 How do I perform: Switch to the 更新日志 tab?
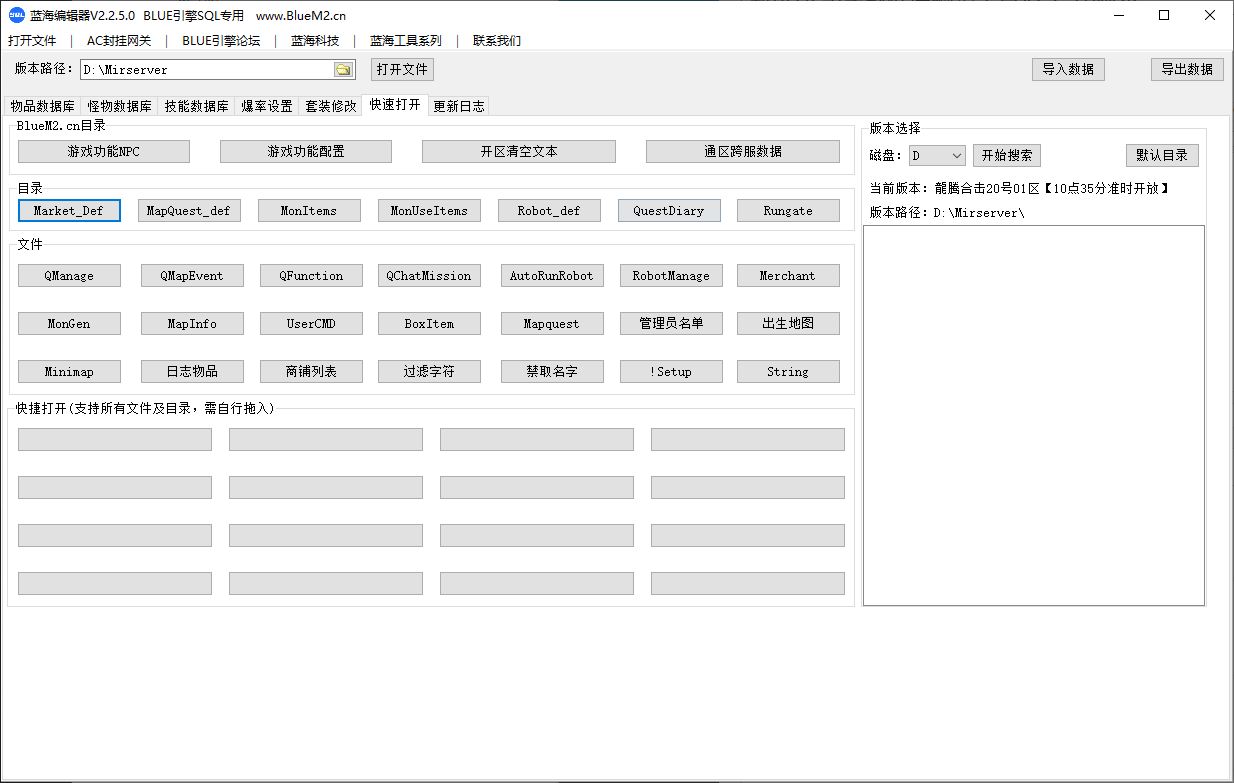459,106
